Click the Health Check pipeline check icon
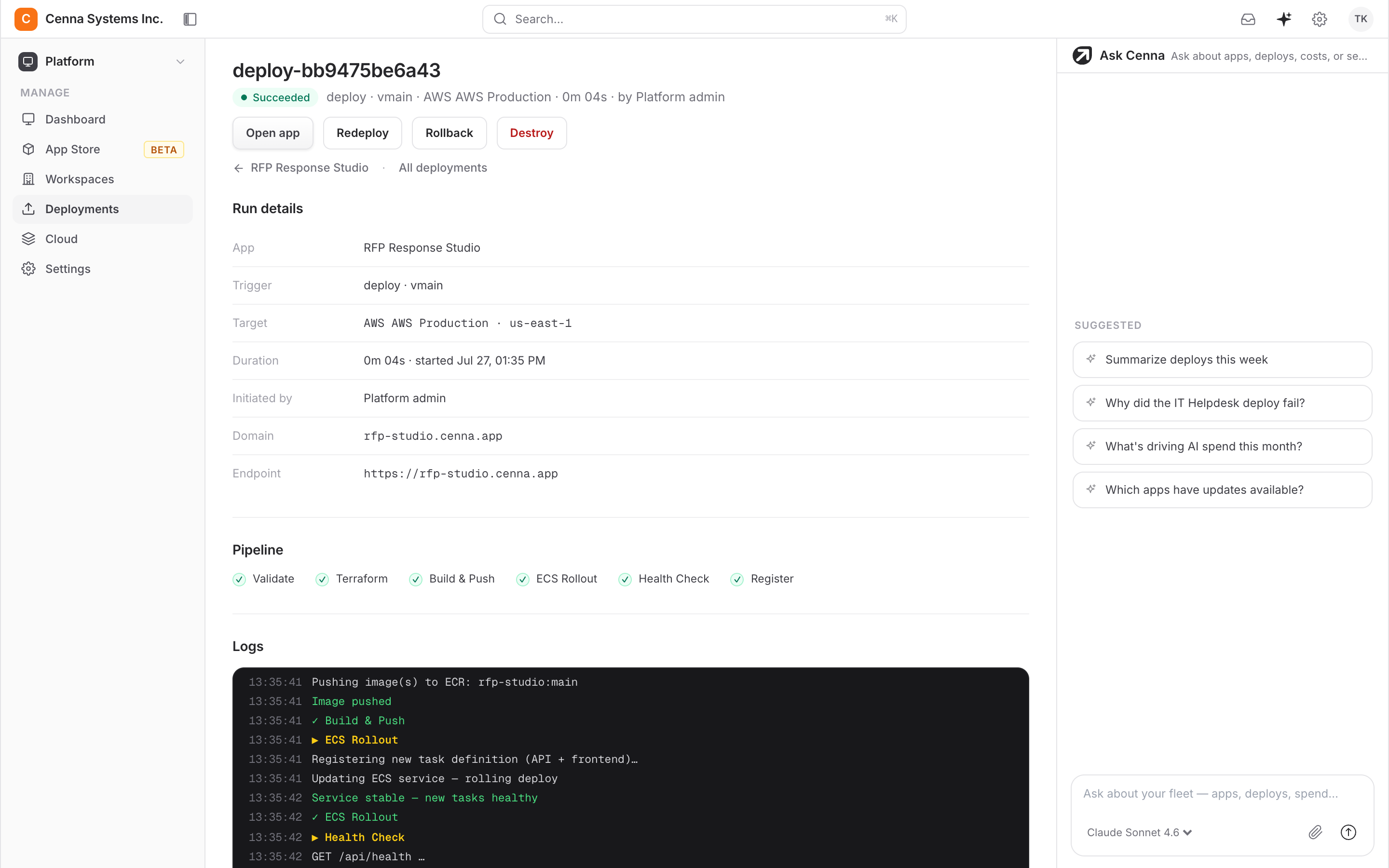The image size is (1389, 868). (625, 579)
